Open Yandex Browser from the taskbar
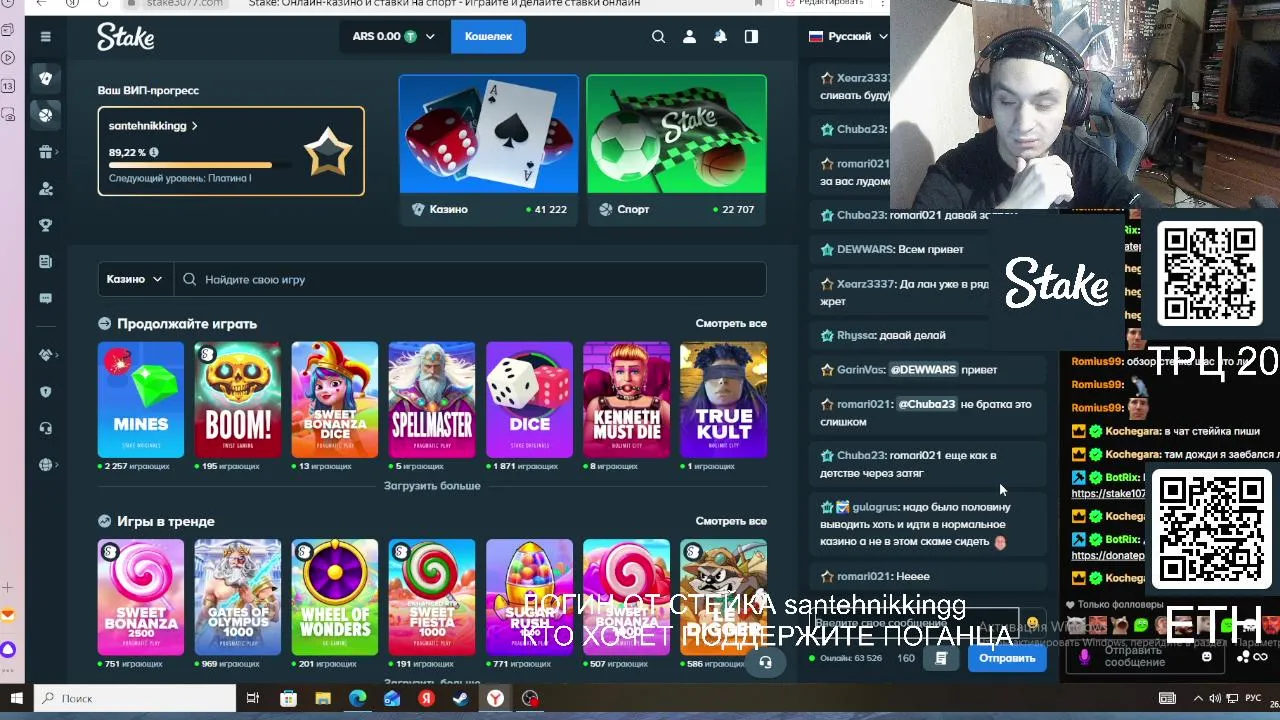Image resolution: width=1280 pixels, height=720 pixels. click(x=495, y=698)
